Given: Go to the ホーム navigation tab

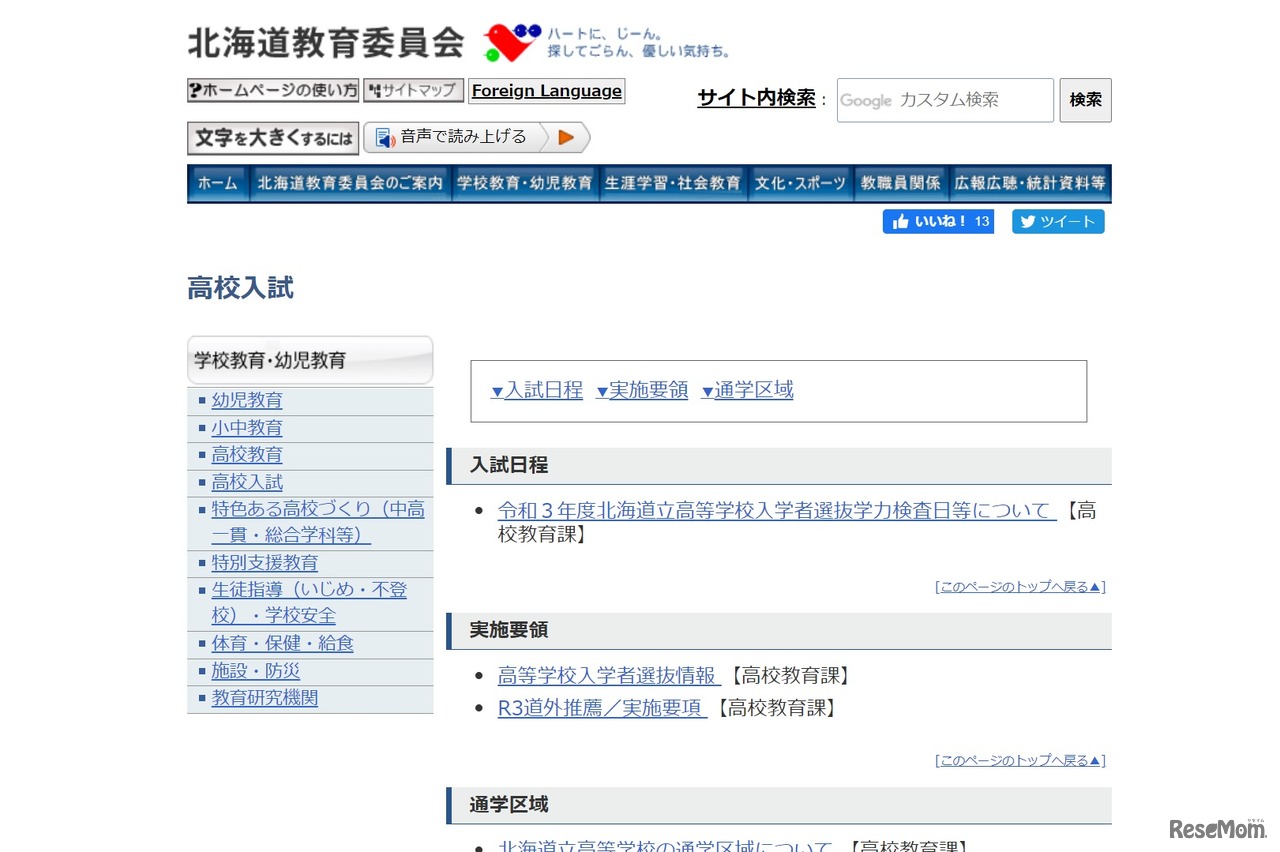Looking at the screenshot, I should (x=218, y=184).
